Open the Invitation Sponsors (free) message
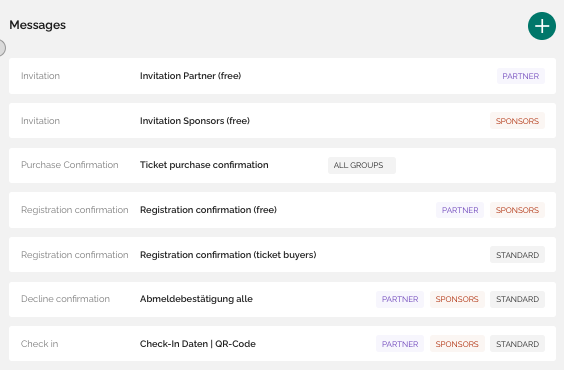 [x=282, y=121]
